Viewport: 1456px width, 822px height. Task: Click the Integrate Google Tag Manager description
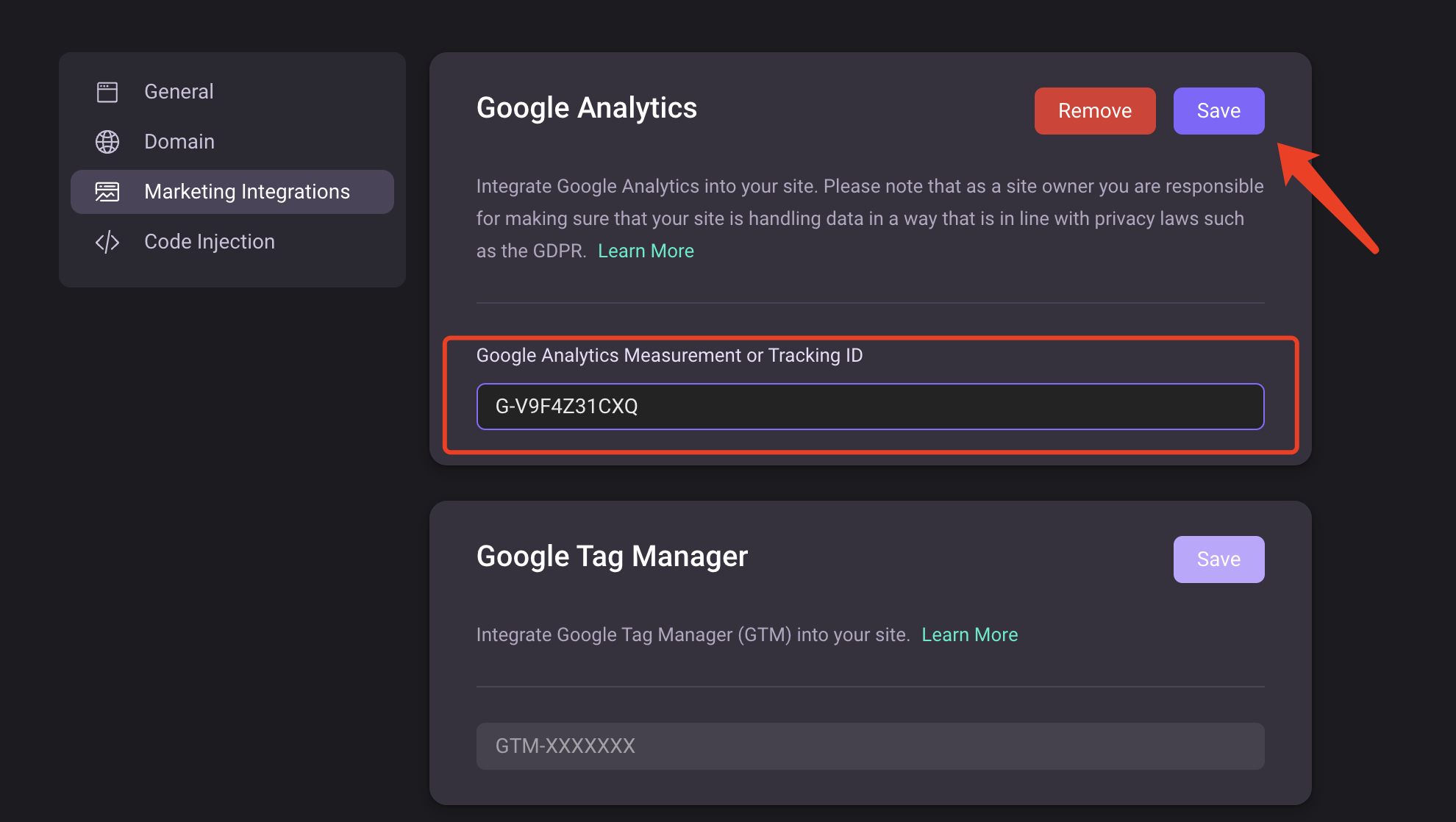[x=693, y=635]
